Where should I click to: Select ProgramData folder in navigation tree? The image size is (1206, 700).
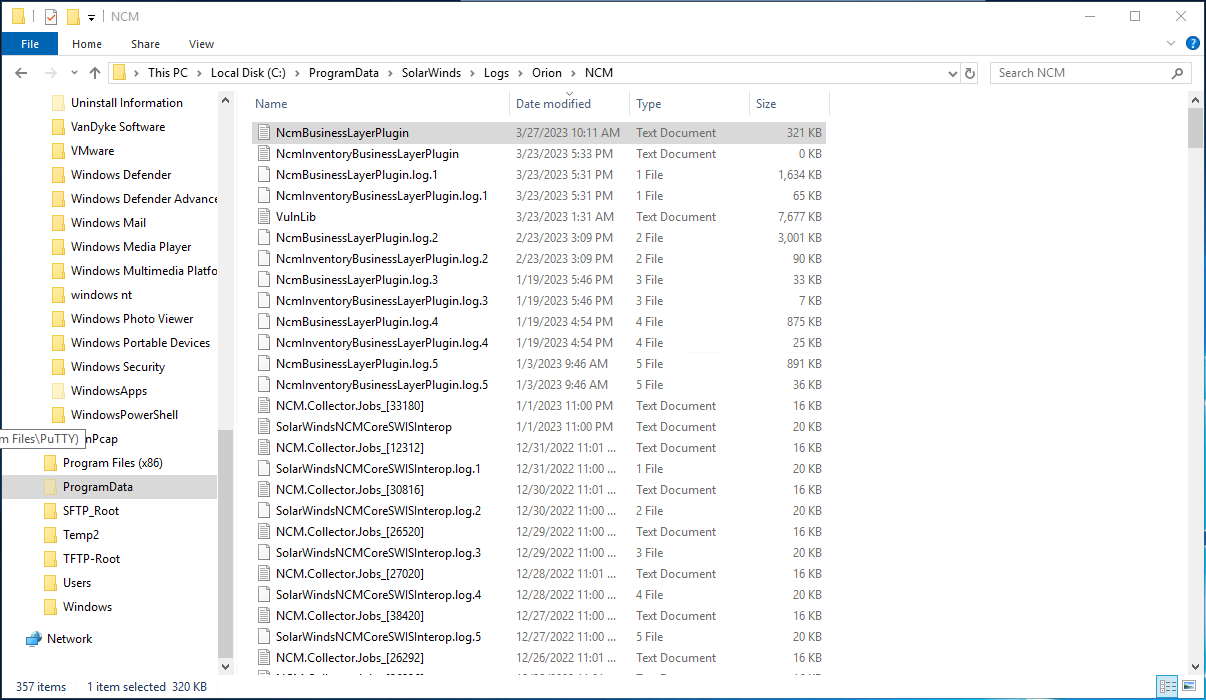click(98, 487)
